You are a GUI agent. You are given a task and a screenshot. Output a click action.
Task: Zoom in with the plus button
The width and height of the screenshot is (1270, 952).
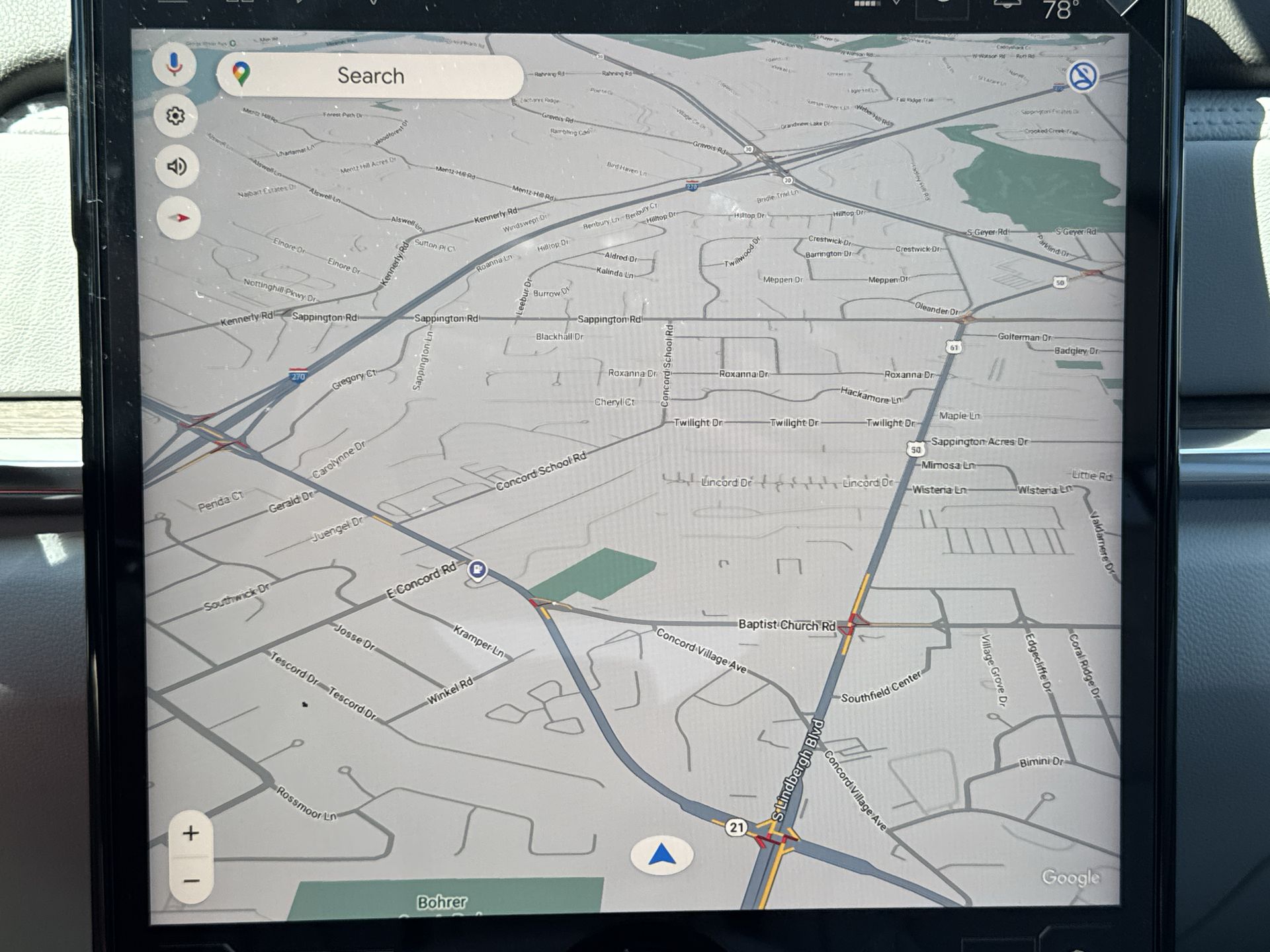tap(190, 833)
